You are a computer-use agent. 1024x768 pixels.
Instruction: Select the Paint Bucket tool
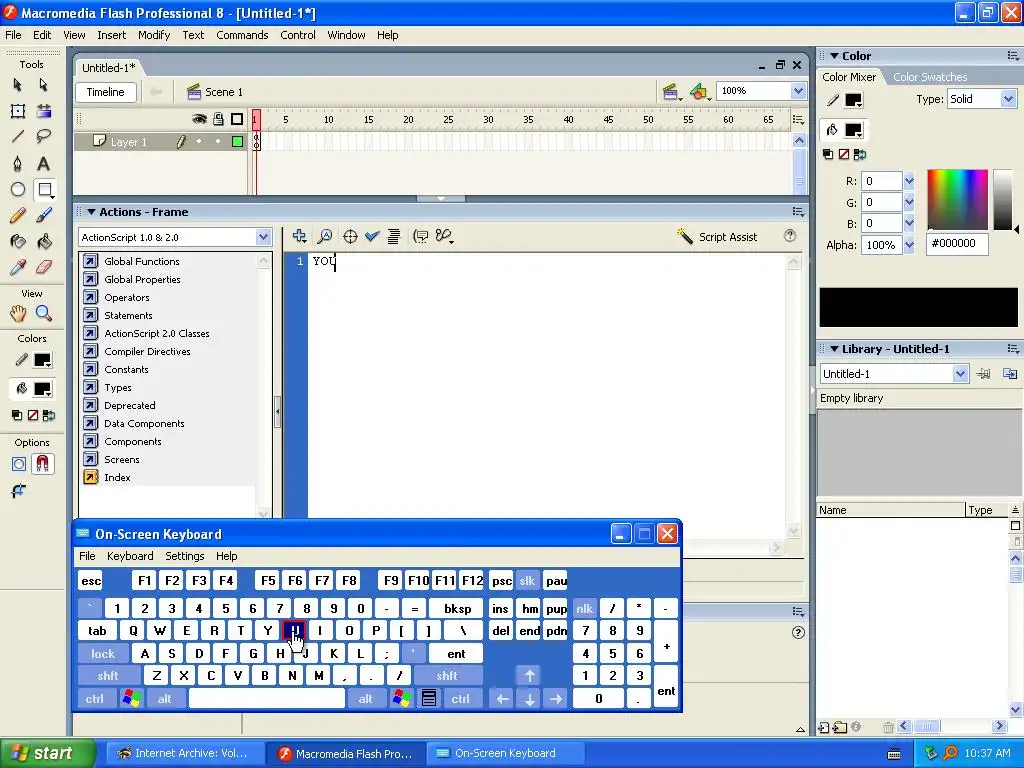point(43,242)
